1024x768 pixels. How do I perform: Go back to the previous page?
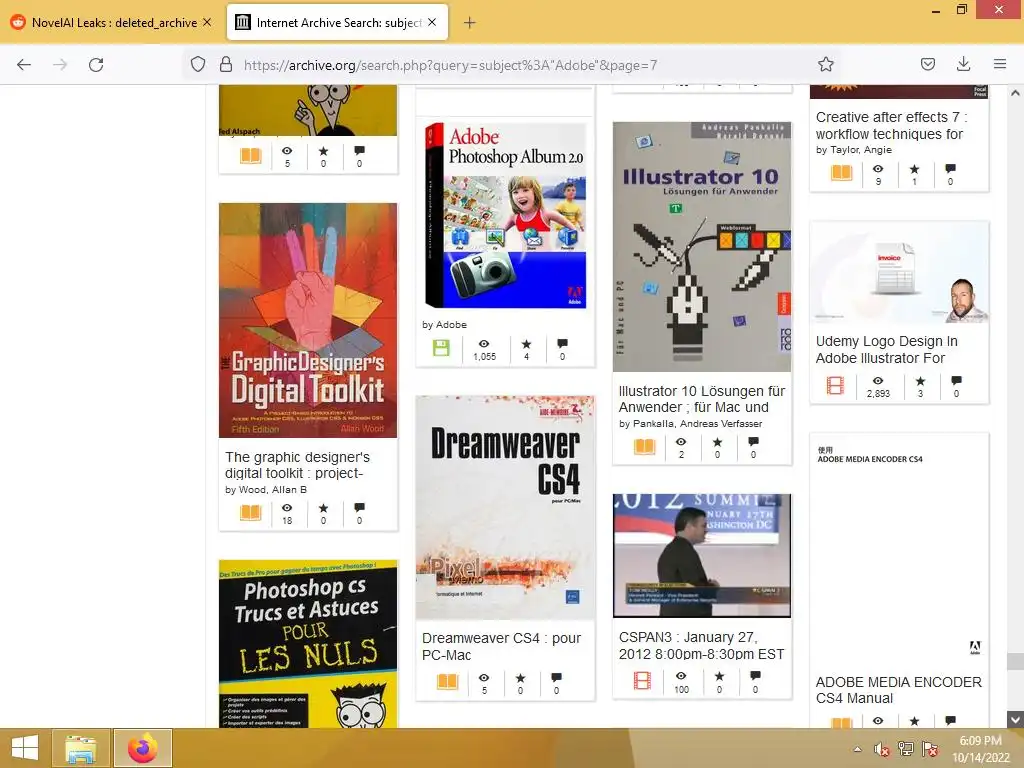pos(24,65)
